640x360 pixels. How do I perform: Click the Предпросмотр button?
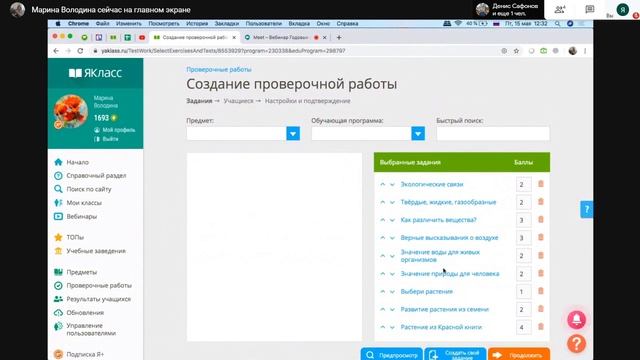coord(391,355)
